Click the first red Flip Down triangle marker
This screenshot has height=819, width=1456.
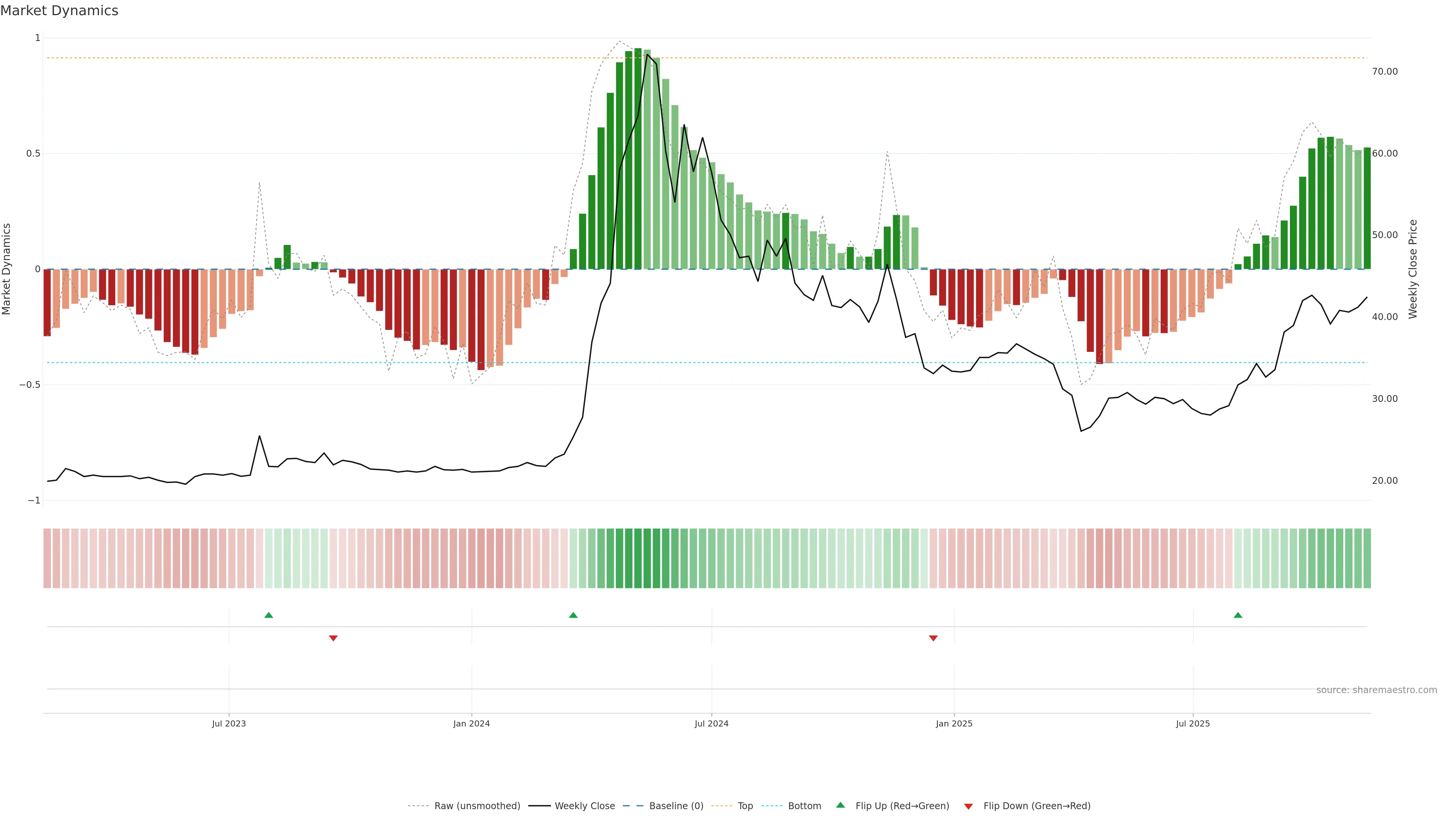[334, 638]
